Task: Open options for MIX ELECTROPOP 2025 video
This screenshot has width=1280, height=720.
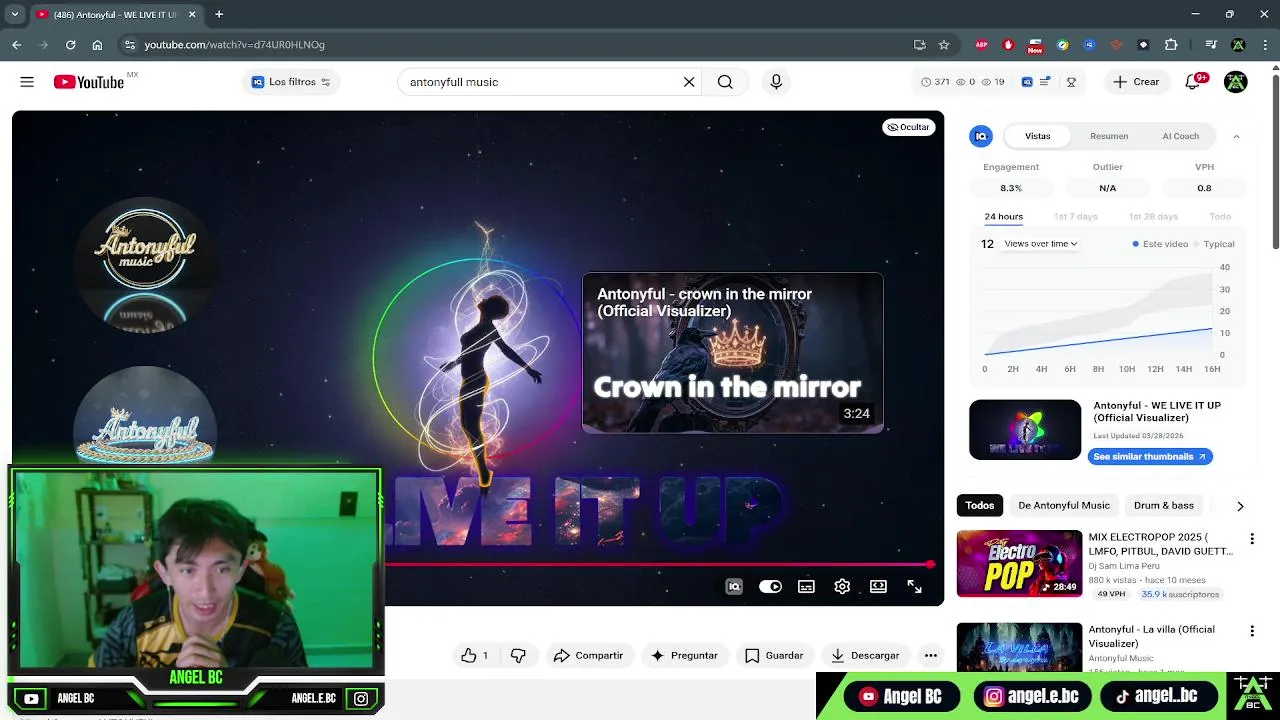Action: click(1252, 539)
